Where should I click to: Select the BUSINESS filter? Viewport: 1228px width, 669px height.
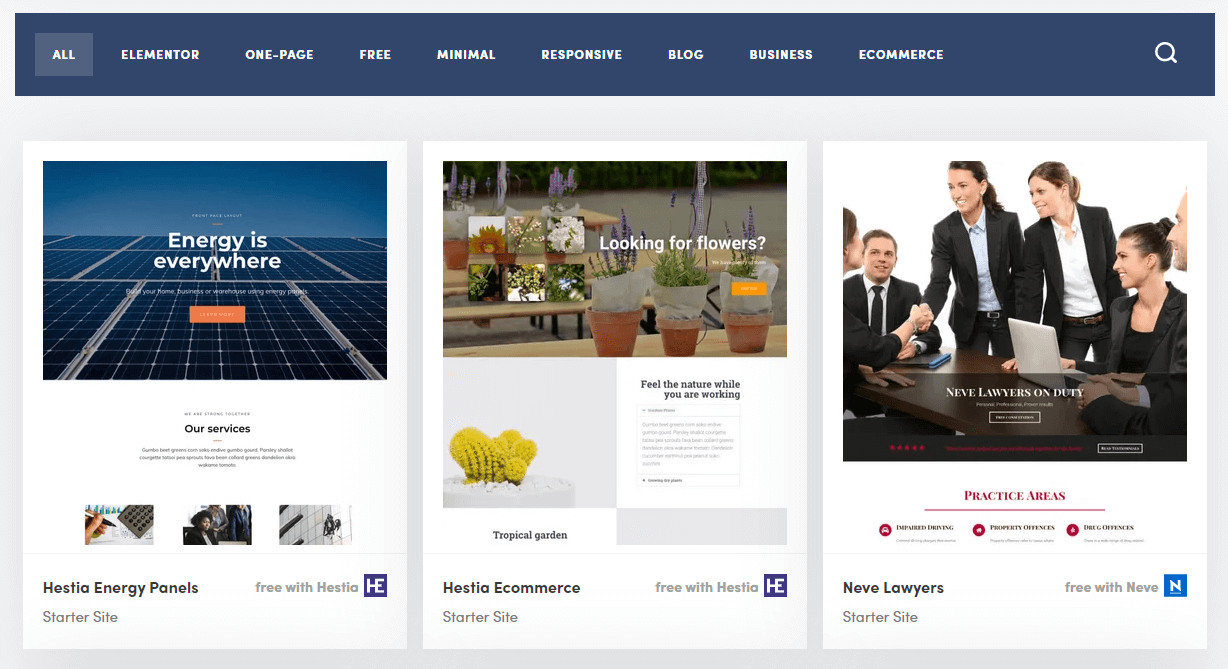[x=781, y=54]
